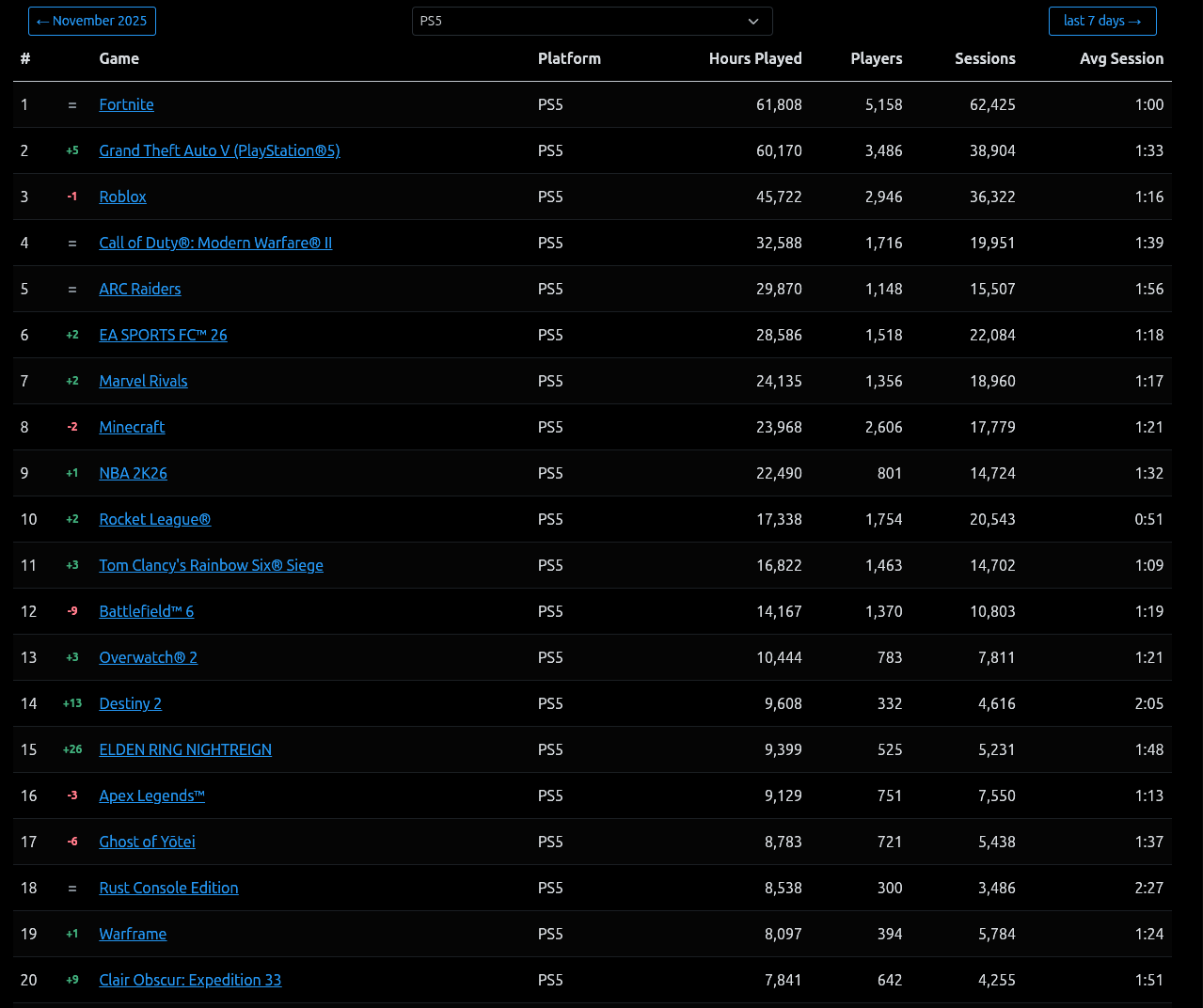This screenshot has height=1008, width=1203.
Task: Select Apex Legends hours played 9,129
Action: pos(783,795)
